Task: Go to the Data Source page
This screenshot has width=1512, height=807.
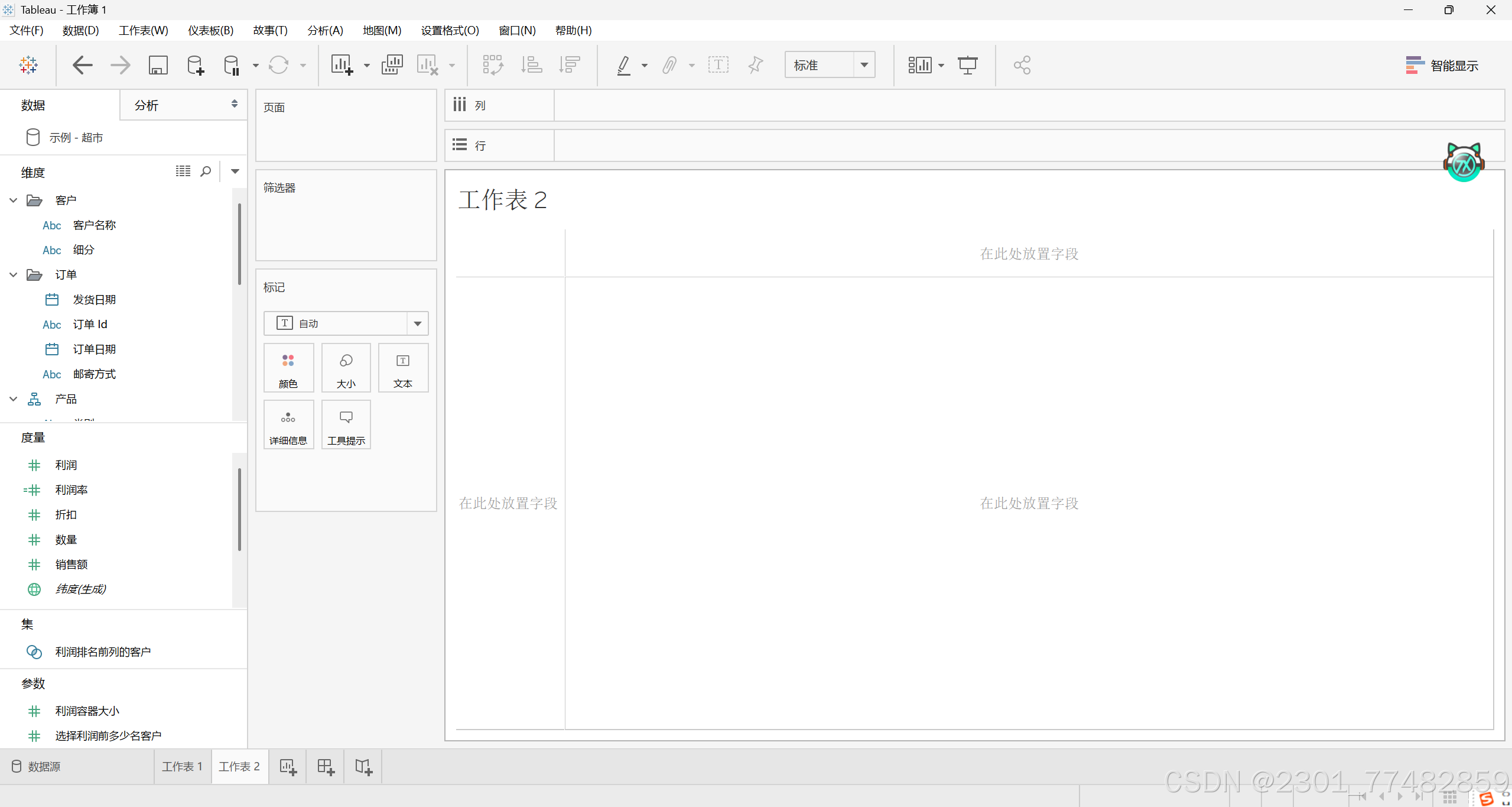Action: tap(37, 767)
